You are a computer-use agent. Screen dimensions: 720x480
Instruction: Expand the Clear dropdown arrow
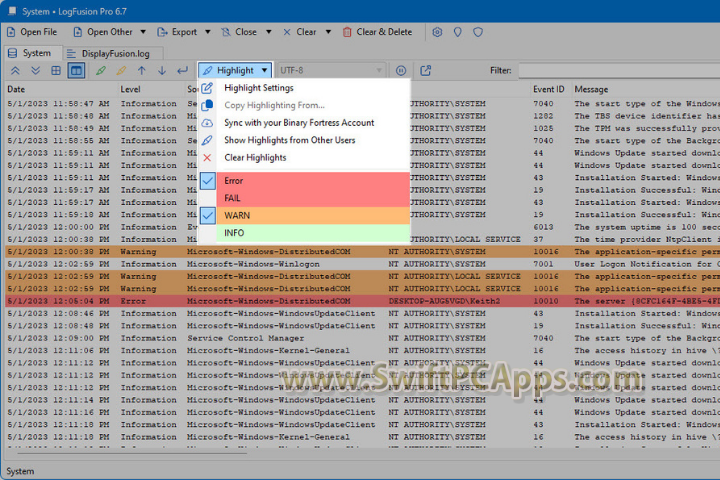[328, 32]
